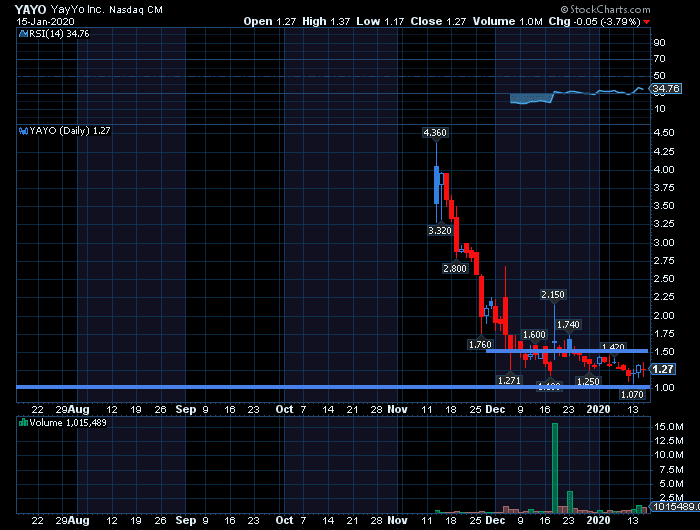Click the 4.50 price axis label

tap(664, 133)
